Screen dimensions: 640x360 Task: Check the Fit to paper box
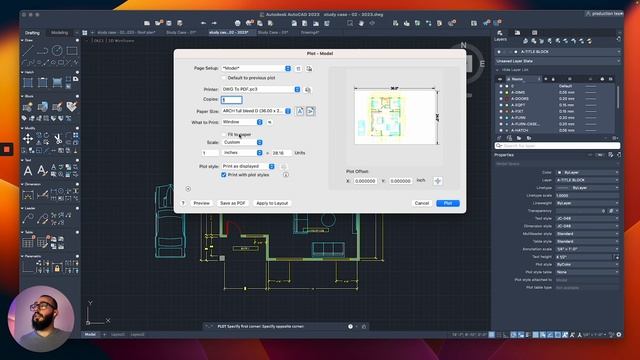point(224,134)
